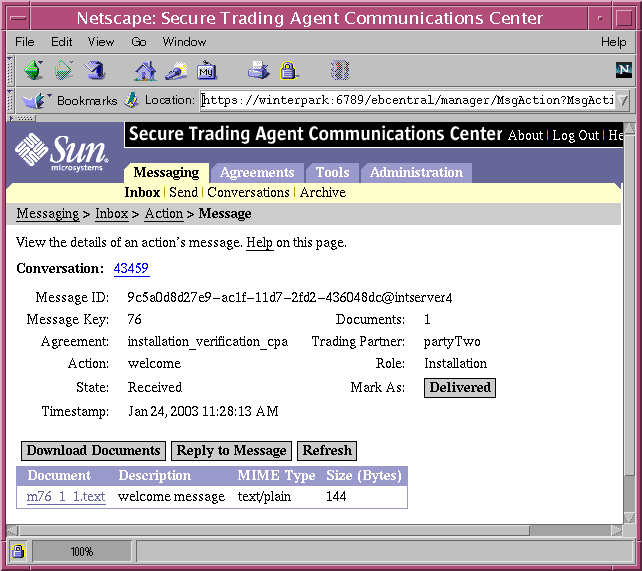Open the File menu
This screenshot has width=642, height=571.
point(25,42)
